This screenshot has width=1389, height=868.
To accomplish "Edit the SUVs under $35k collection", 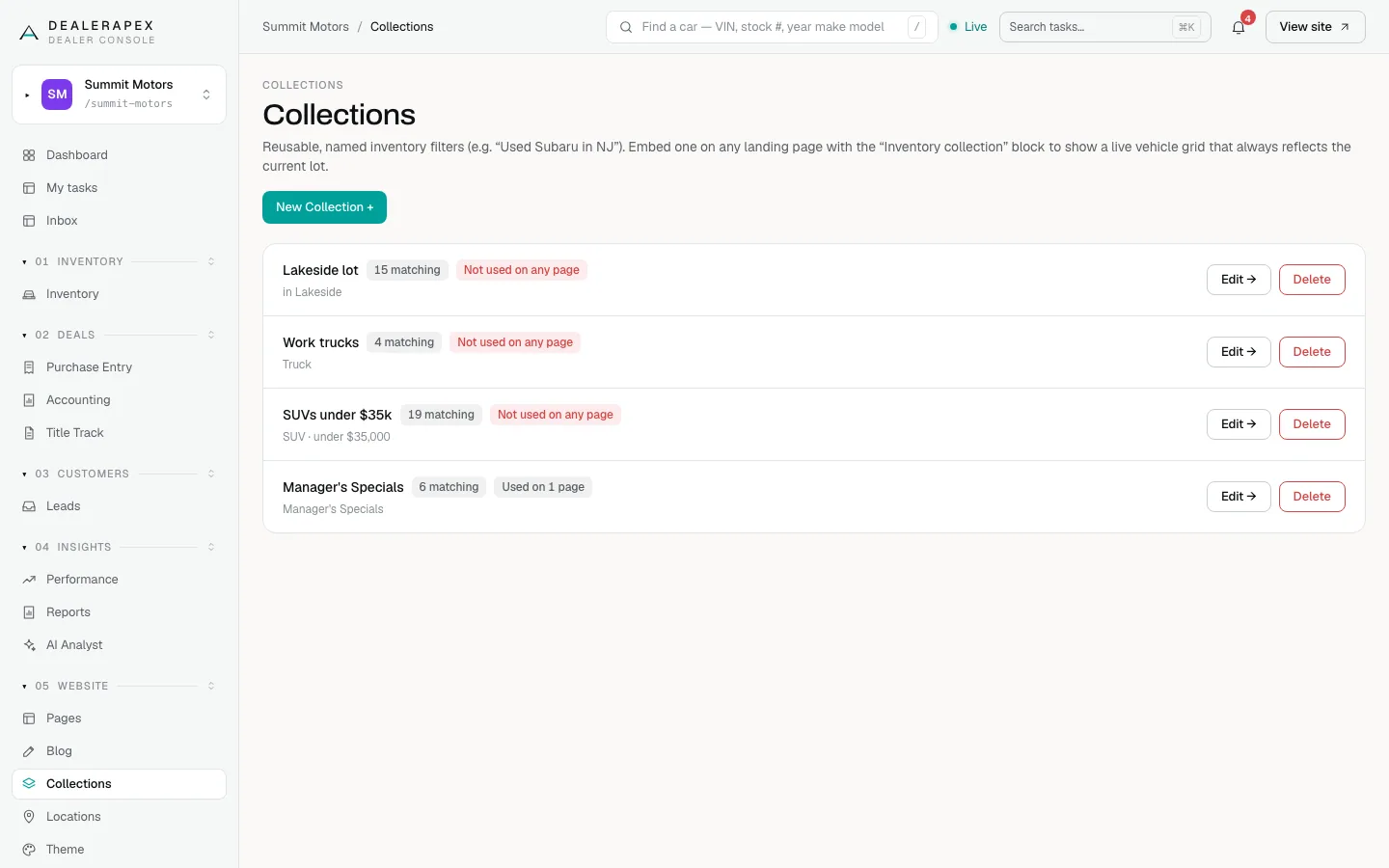I will [x=1239, y=424].
